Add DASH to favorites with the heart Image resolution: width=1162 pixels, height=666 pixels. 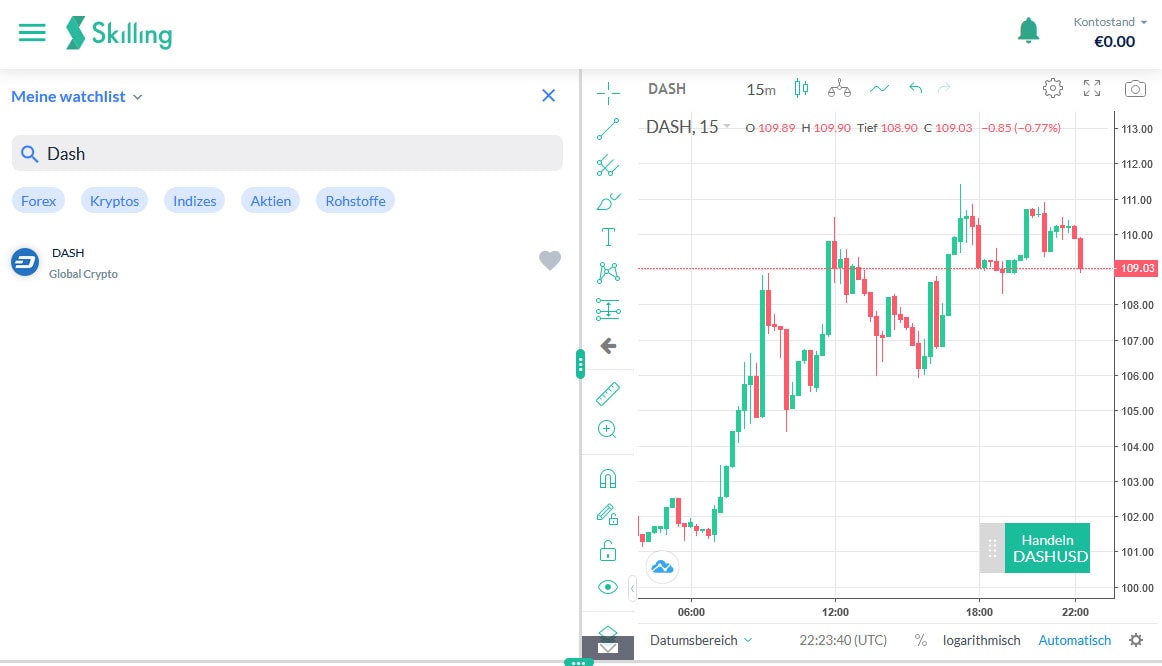pyautogui.click(x=550, y=260)
